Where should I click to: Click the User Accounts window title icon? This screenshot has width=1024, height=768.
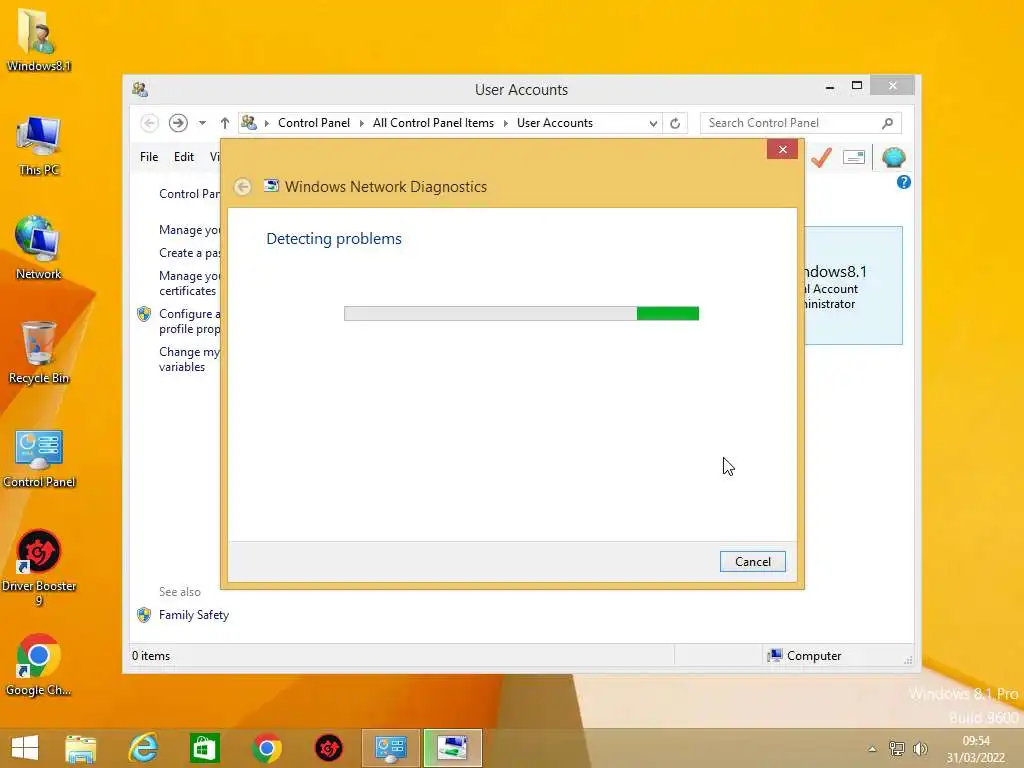pos(140,89)
